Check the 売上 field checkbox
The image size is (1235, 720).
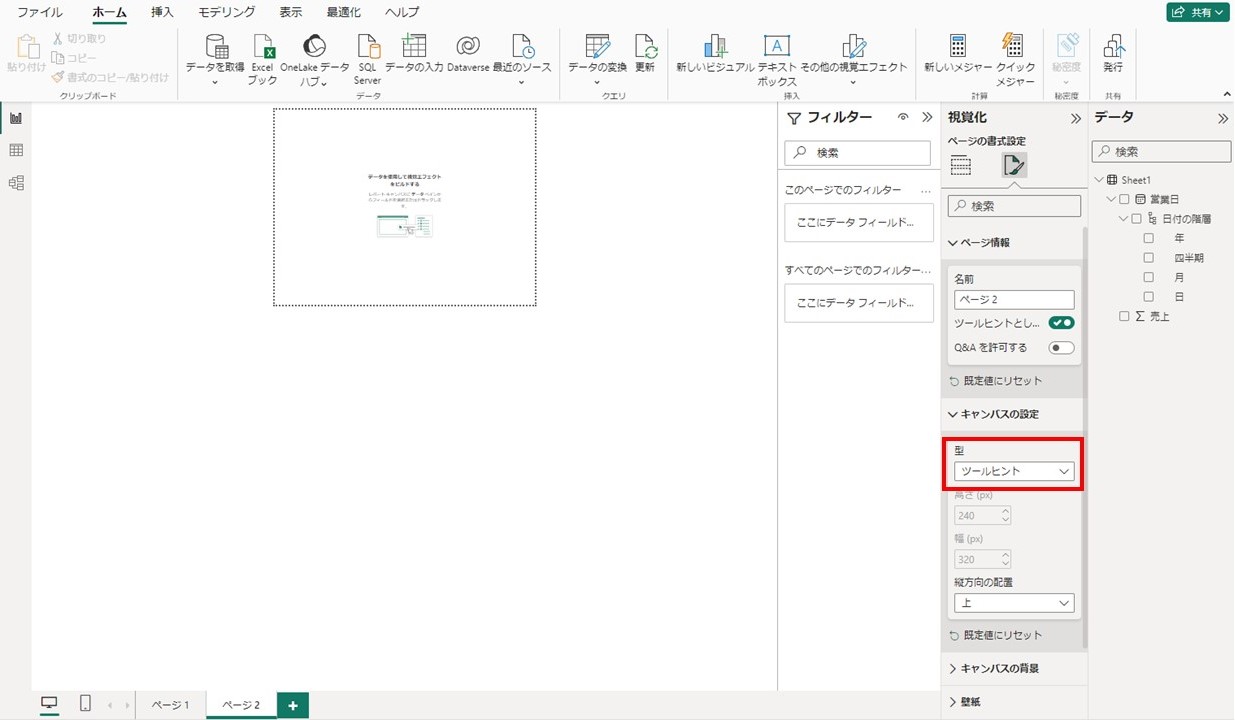1125,316
